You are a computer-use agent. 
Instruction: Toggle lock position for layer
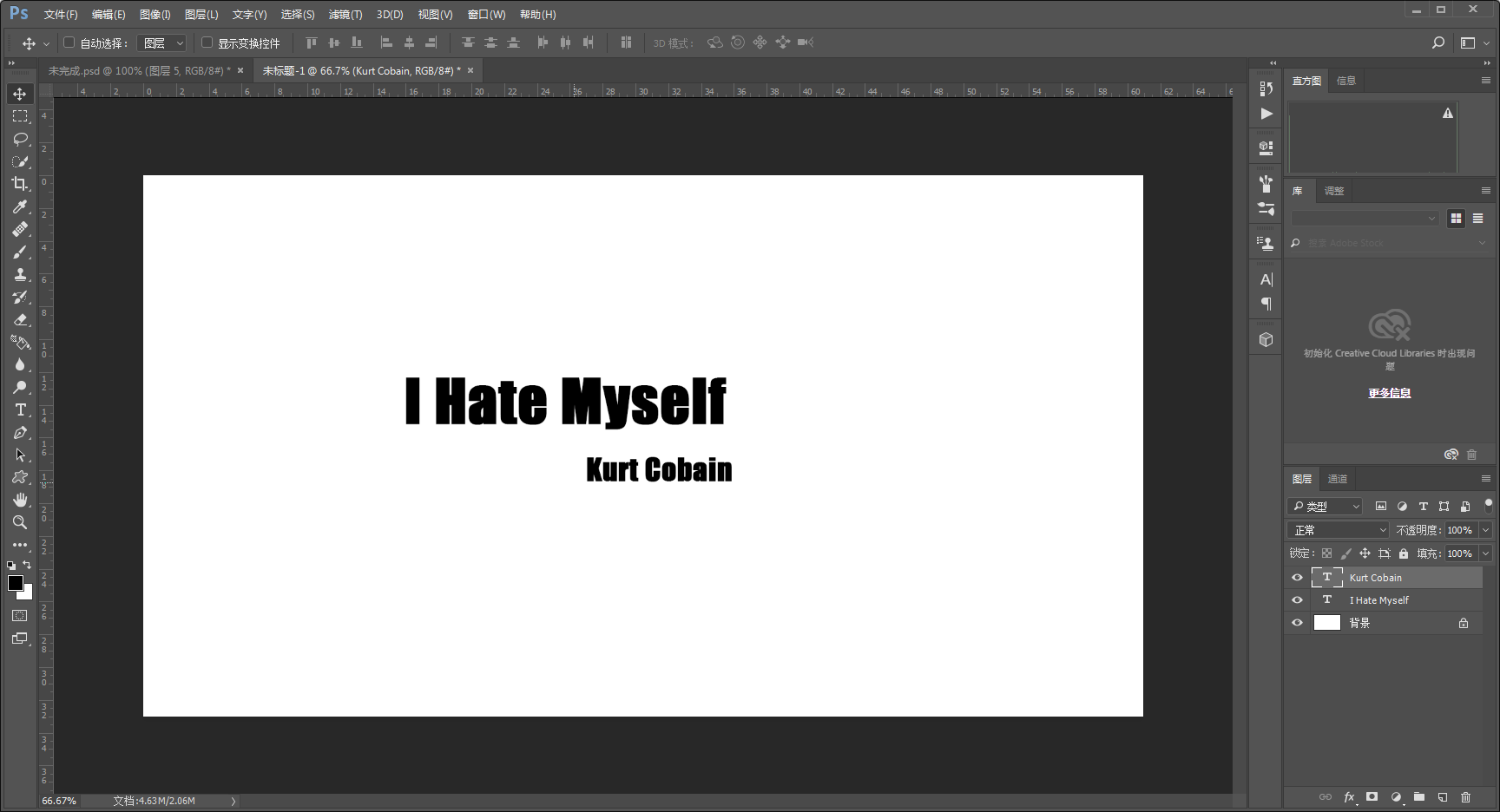tap(1365, 553)
